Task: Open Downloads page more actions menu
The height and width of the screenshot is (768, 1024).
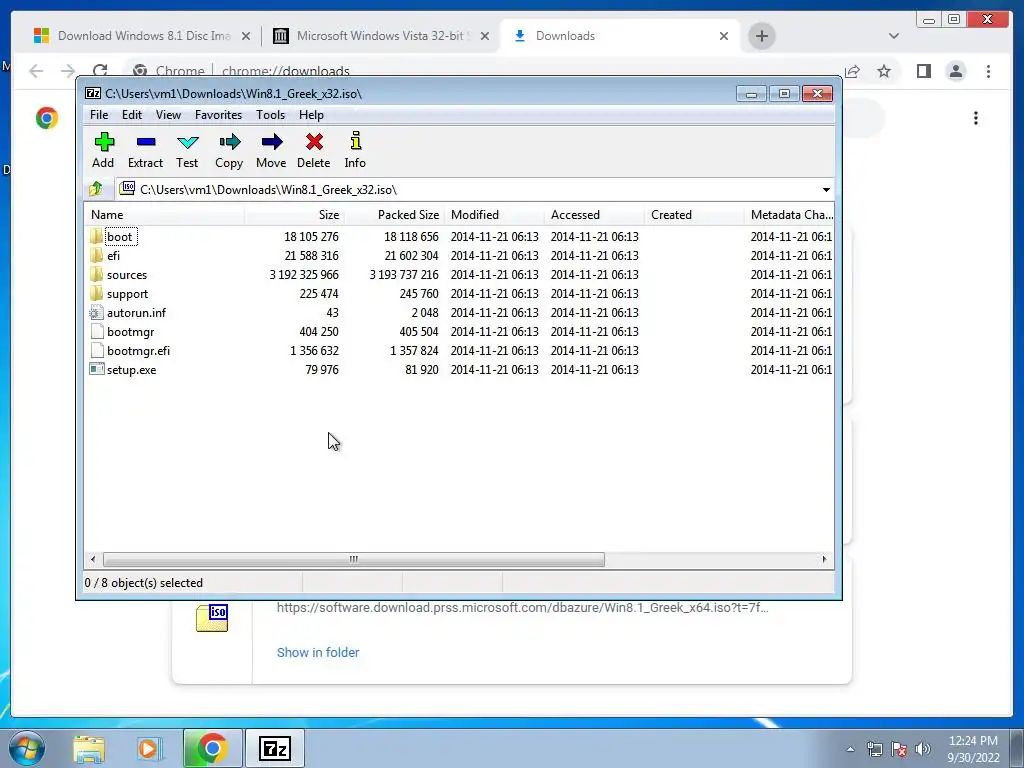Action: click(x=976, y=118)
